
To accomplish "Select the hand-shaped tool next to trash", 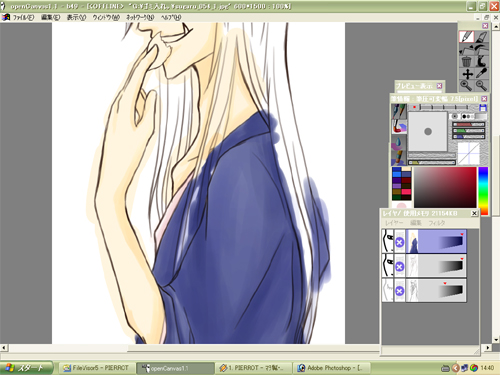I will point(481,61).
